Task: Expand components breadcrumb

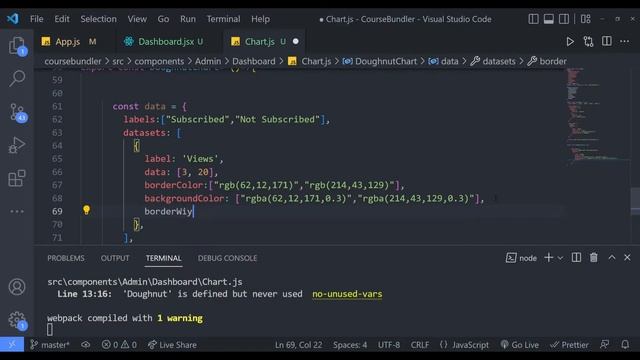Action: point(159,61)
